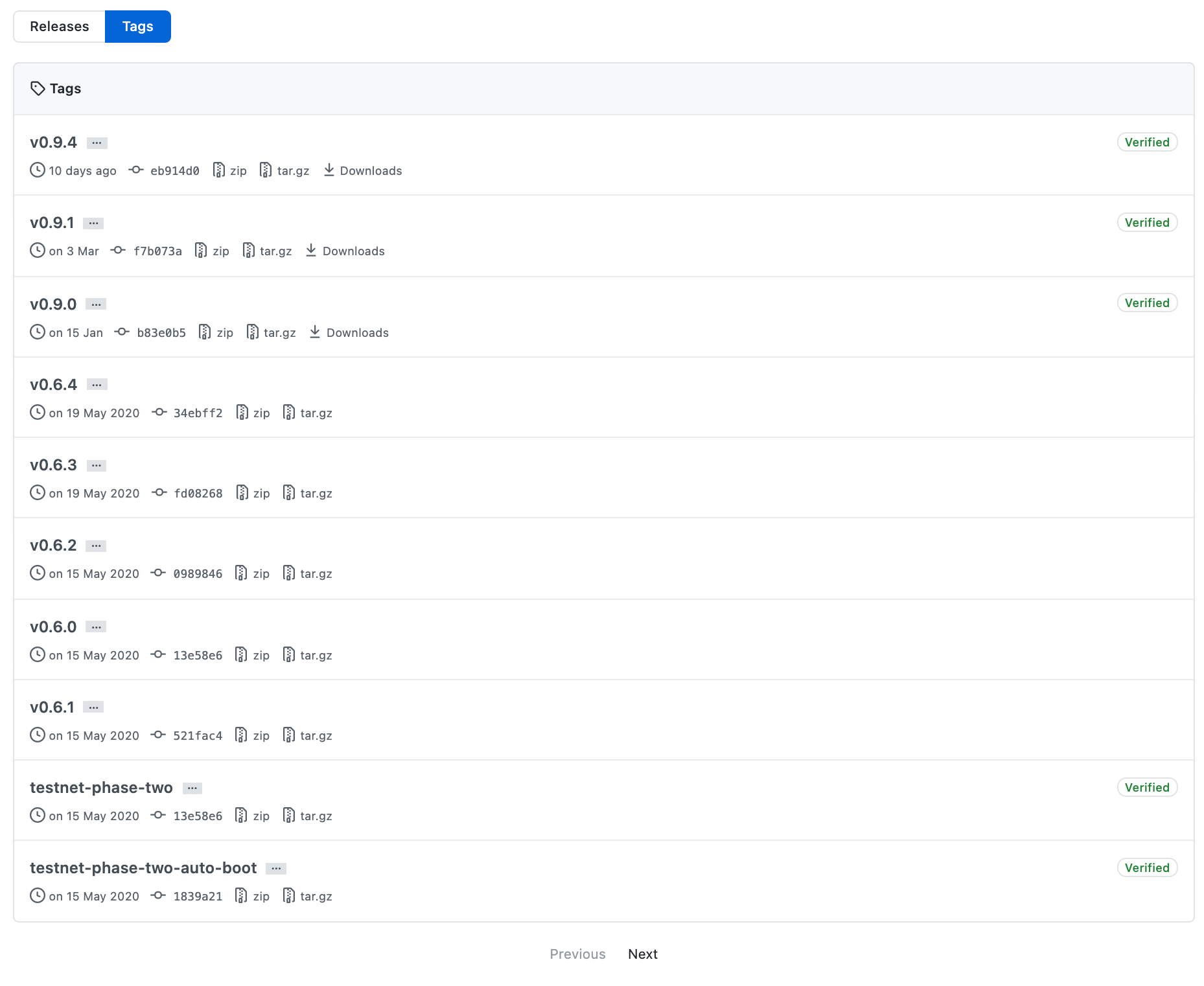Screen dimensions: 1204x986
Task: Open the v0.6.3 tag
Action: coord(53,465)
